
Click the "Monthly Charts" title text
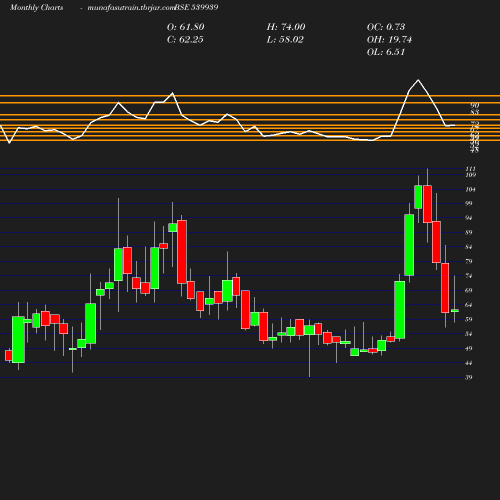click(36, 8)
